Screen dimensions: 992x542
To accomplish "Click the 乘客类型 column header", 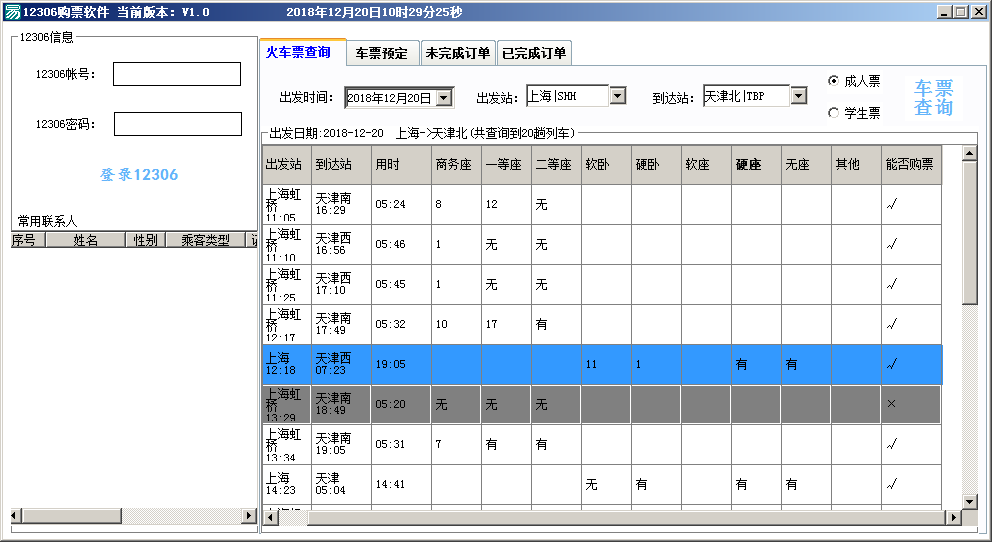I will coord(206,240).
